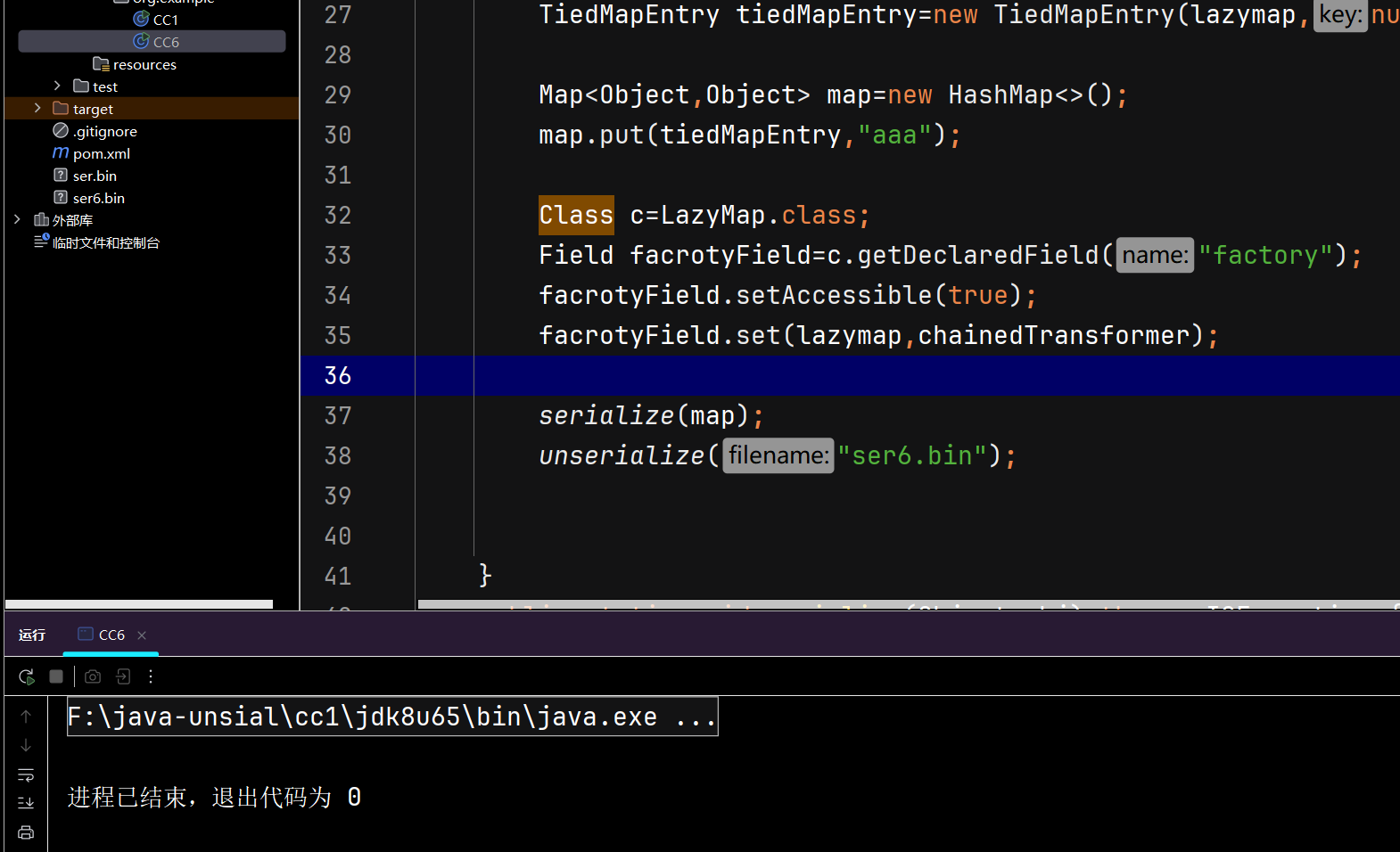Click line number 36 in gutter
This screenshot has width=1400, height=852.
(338, 376)
